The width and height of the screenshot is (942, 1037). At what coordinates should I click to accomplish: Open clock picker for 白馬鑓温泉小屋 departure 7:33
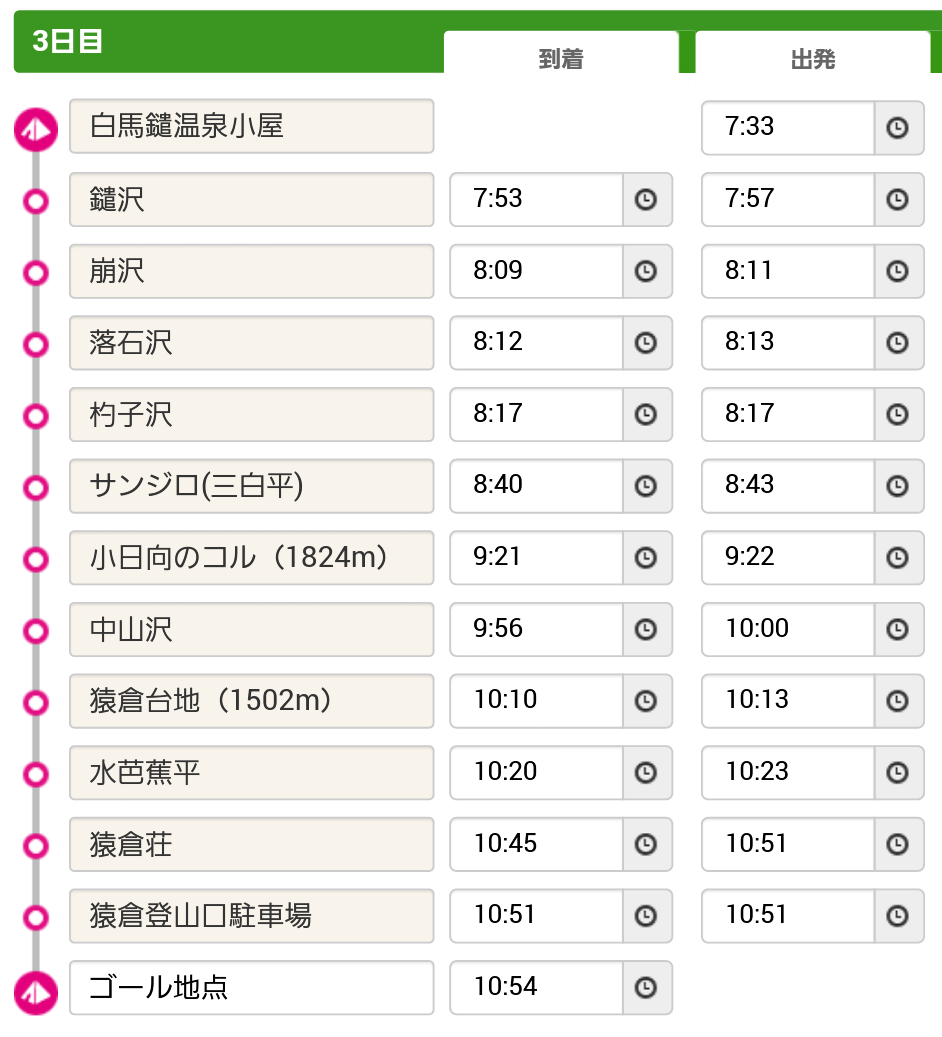point(898,128)
